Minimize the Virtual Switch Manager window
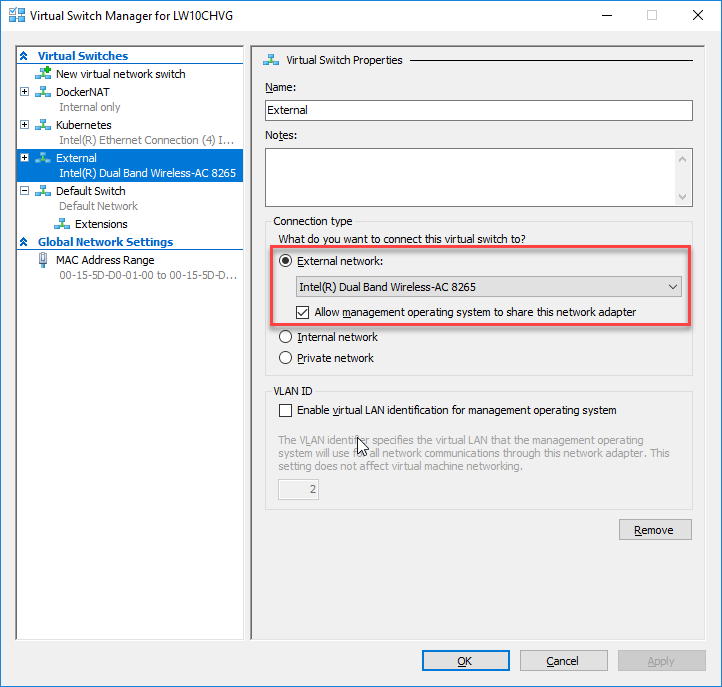This screenshot has height=687, width=722. (607, 15)
